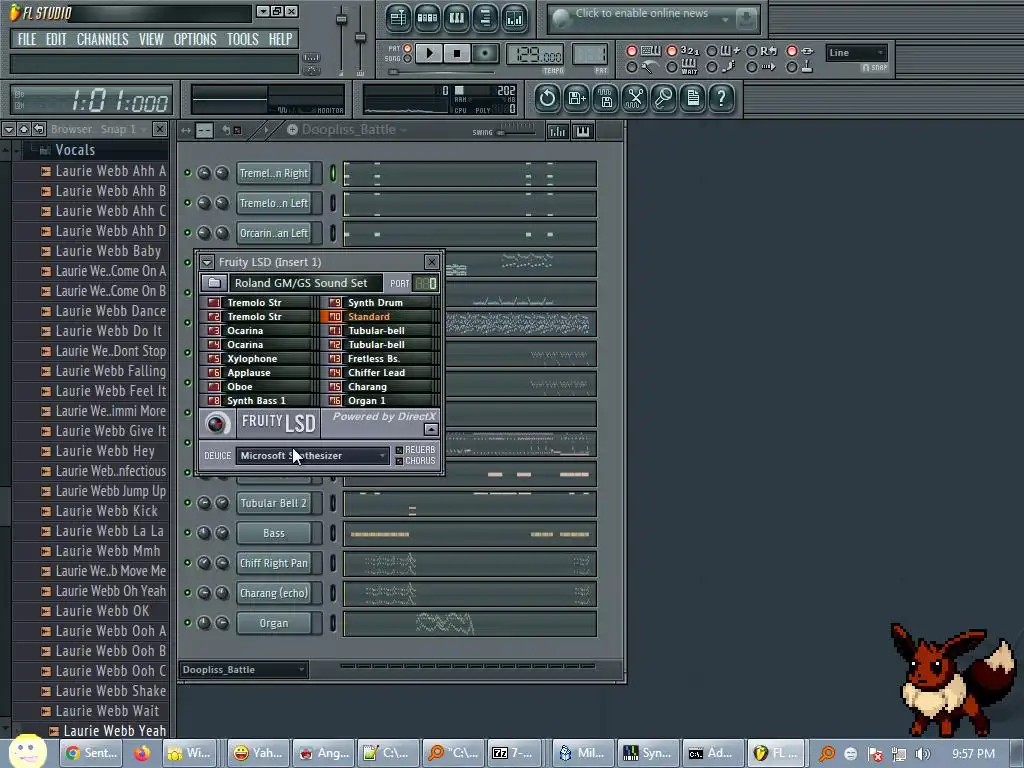
Task: Open the VIEW menu
Action: (151, 39)
